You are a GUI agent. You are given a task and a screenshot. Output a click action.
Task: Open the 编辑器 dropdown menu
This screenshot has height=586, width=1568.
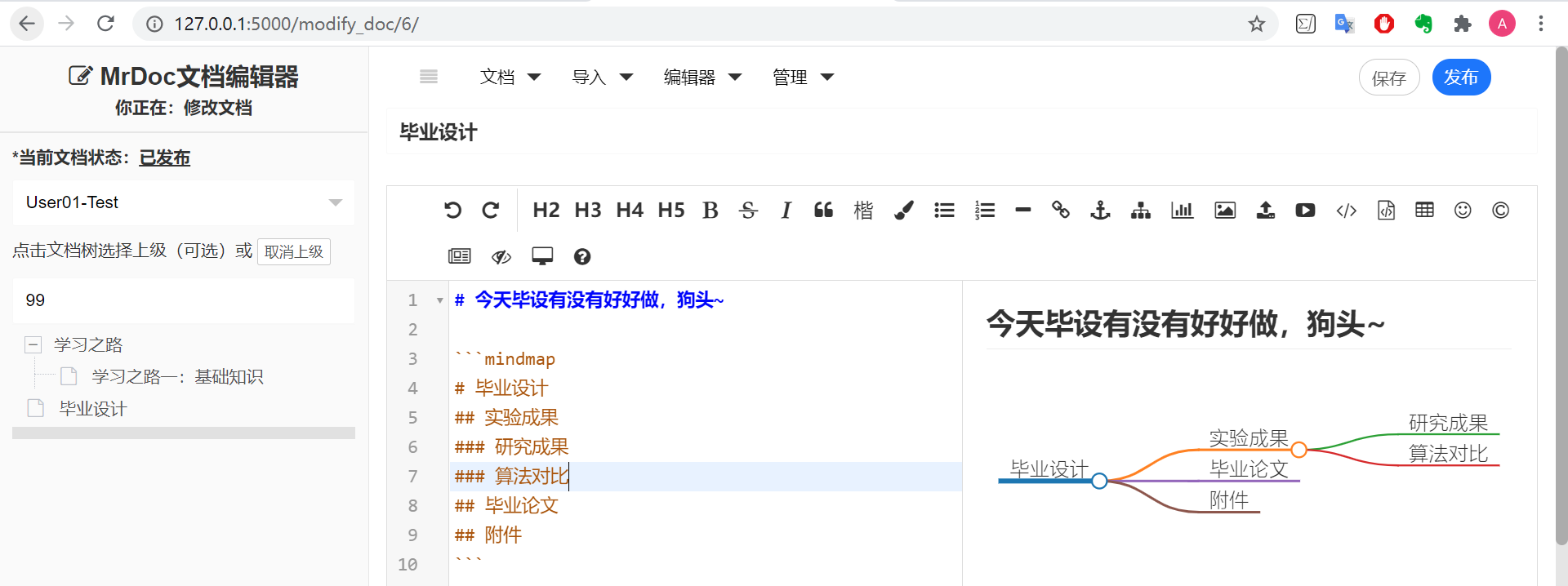pyautogui.click(x=702, y=77)
